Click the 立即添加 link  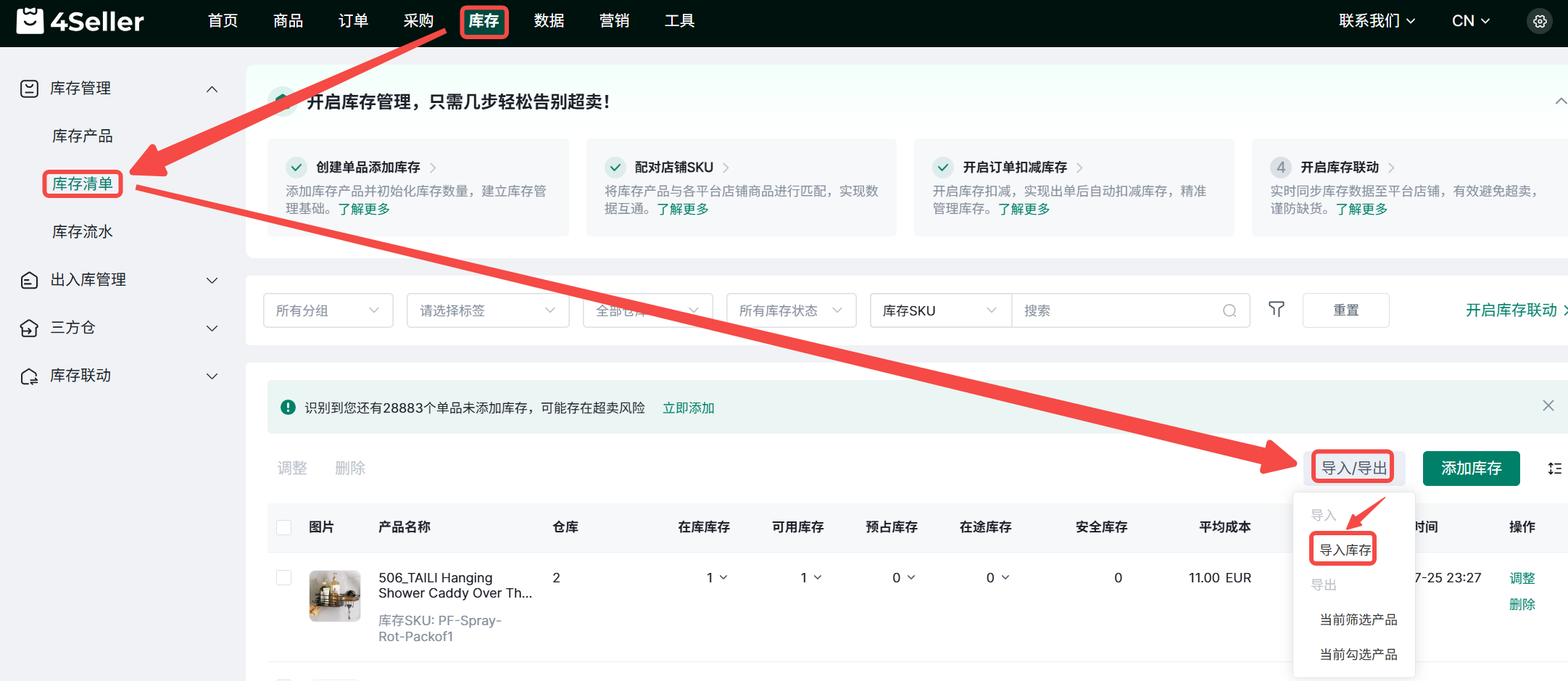click(x=688, y=408)
